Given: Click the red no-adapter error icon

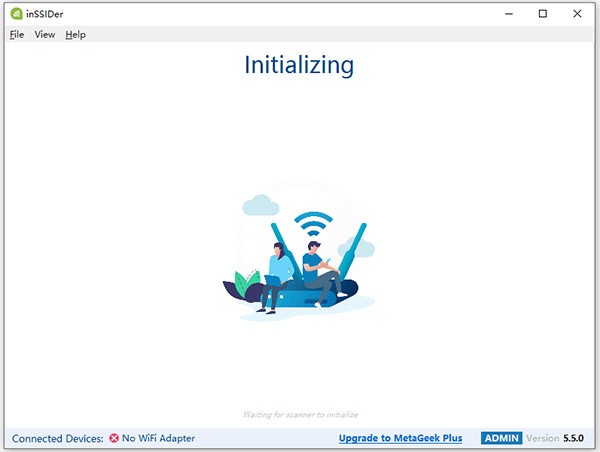Looking at the screenshot, I should tap(114, 438).
